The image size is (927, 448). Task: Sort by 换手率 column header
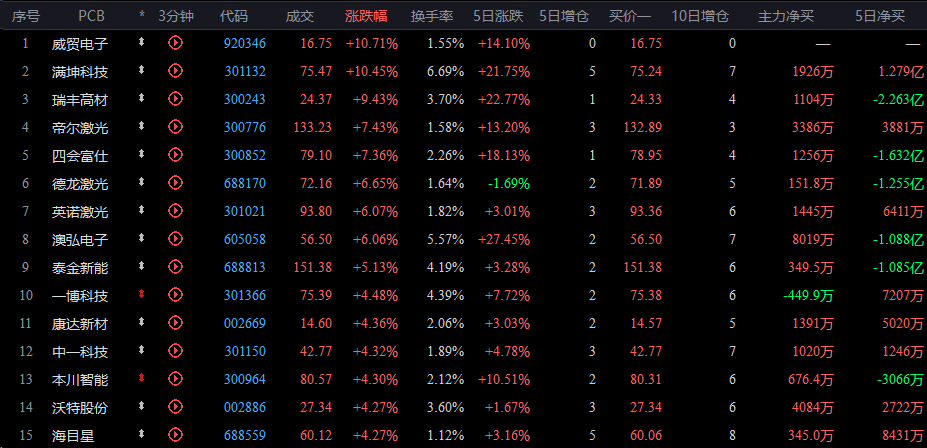pos(432,17)
